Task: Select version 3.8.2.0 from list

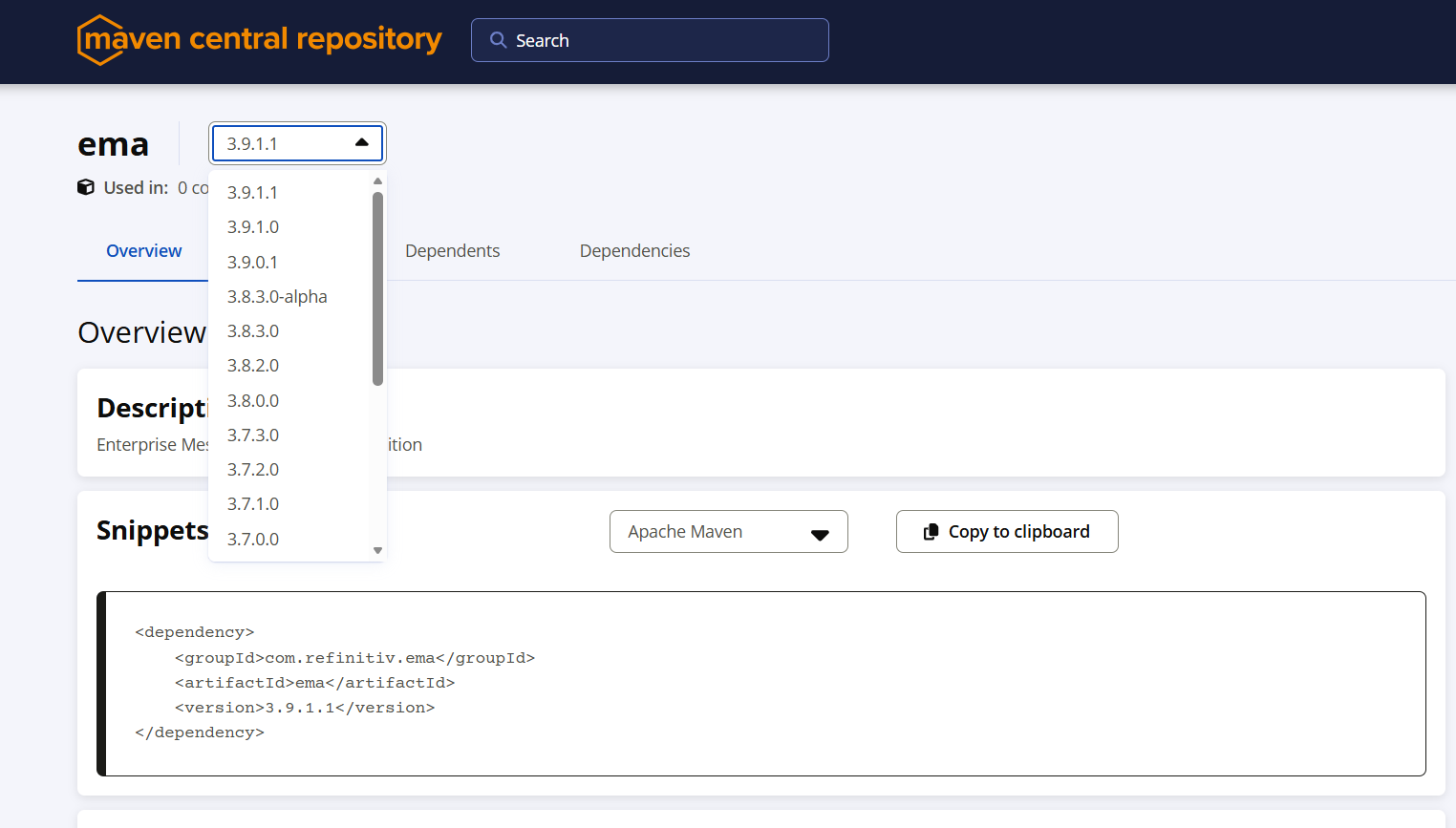Action: 289,365
